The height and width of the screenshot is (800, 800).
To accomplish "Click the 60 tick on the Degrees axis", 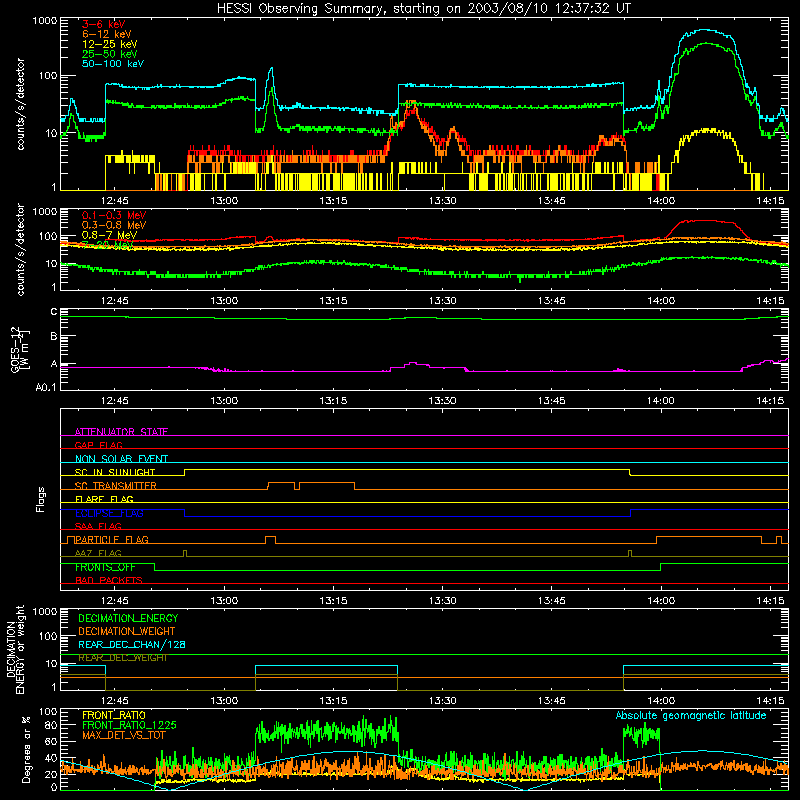I will tap(51, 741).
